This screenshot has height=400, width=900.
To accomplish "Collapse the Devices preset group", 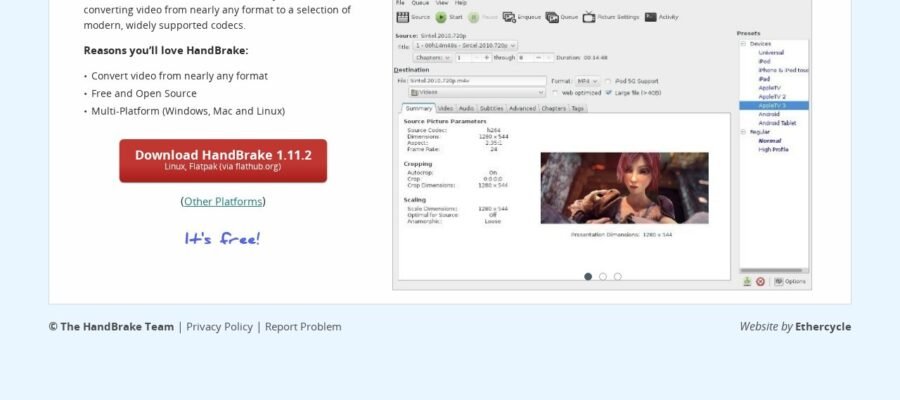I will tap(743, 44).
